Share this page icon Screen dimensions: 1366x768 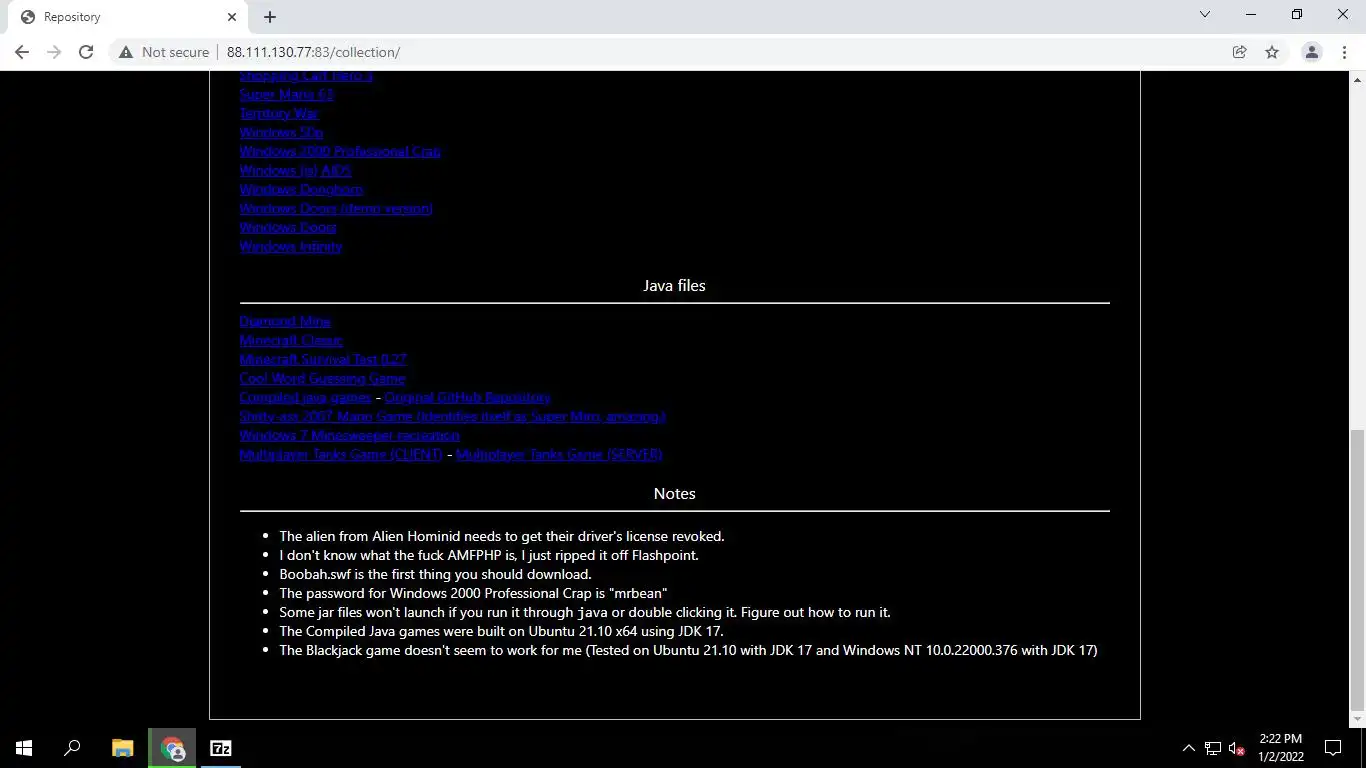click(1239, 52)
